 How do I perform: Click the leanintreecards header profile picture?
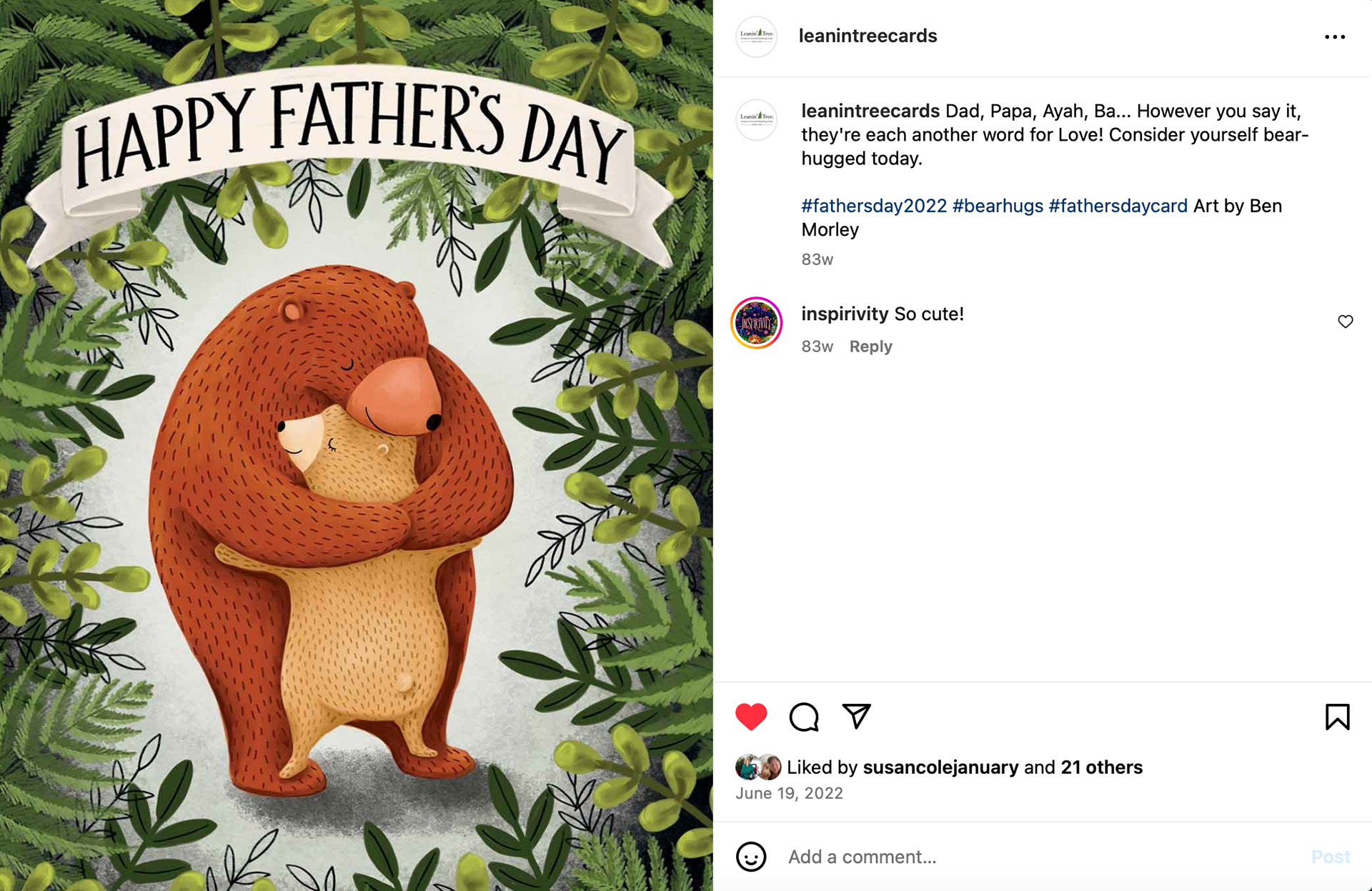tap(756, 36)
